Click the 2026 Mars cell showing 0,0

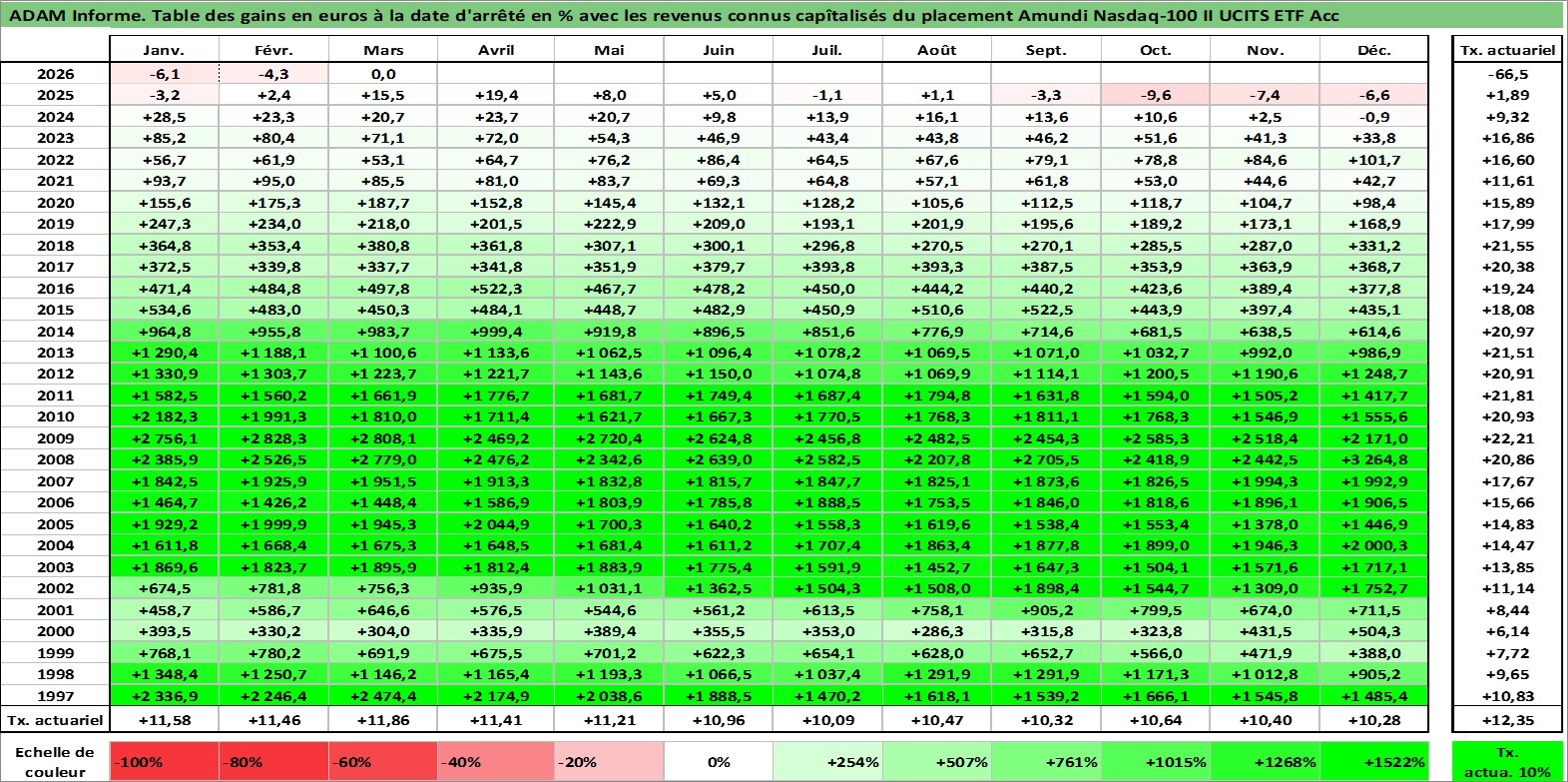pyautogui.click(x=383, y=74)
